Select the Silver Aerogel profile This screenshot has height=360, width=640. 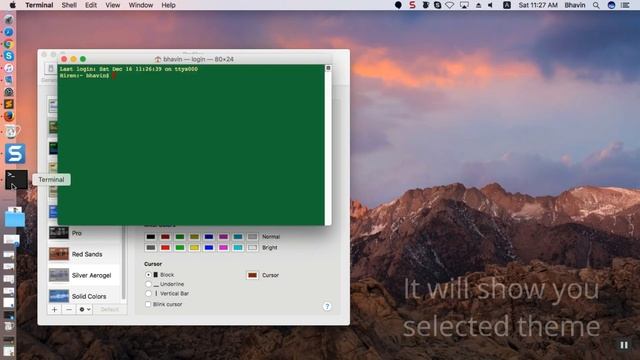[x=84, y=276]
